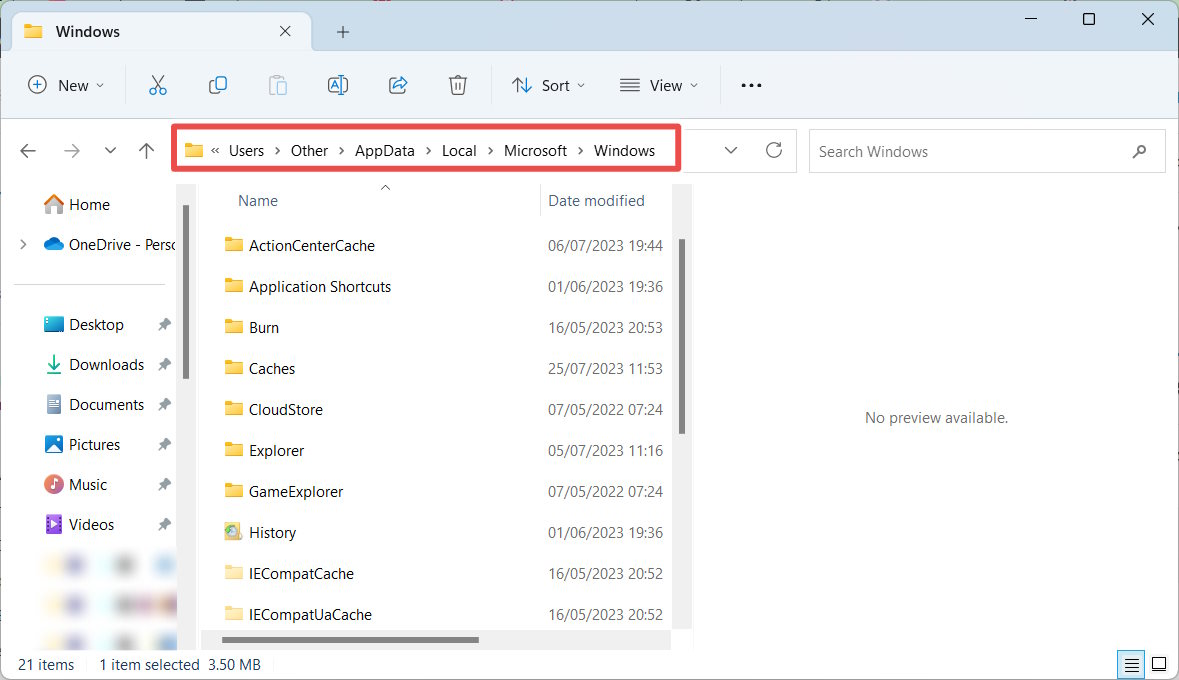Screen dimensions: 1179x680
Task: Switch to compact view using status bar toggle
Action: pos(1131,664)
